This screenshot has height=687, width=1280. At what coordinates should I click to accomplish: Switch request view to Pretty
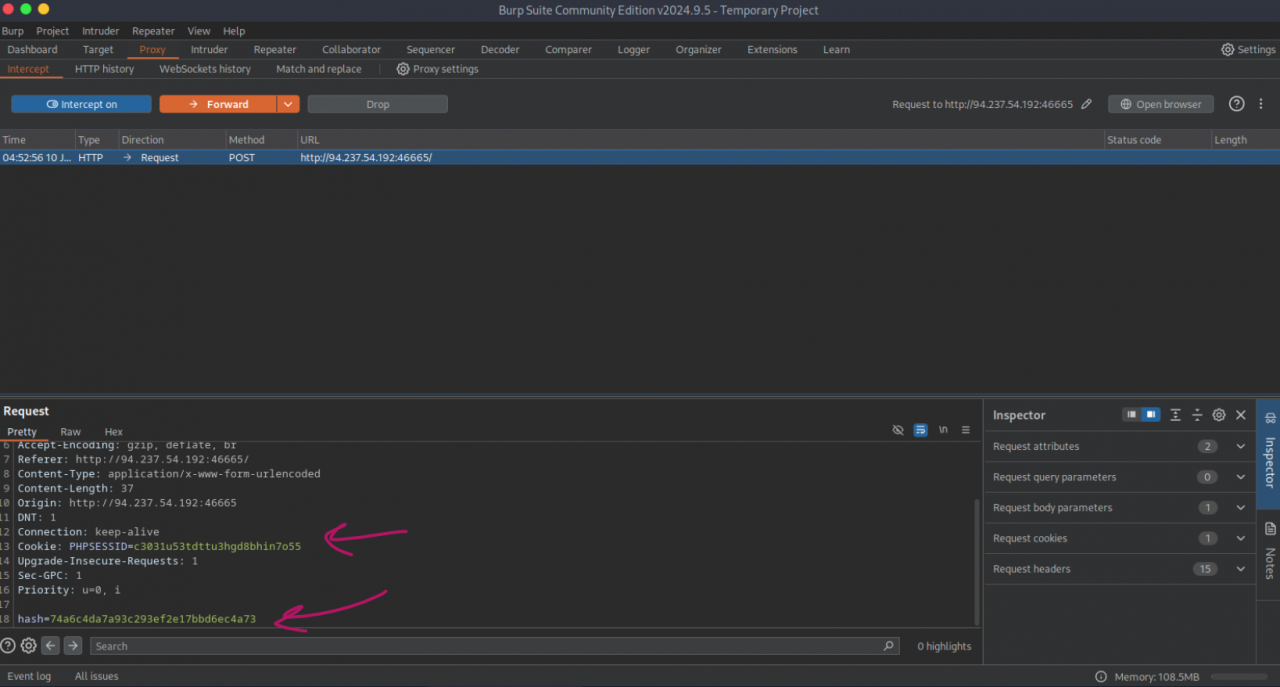[x=22, y=432]
